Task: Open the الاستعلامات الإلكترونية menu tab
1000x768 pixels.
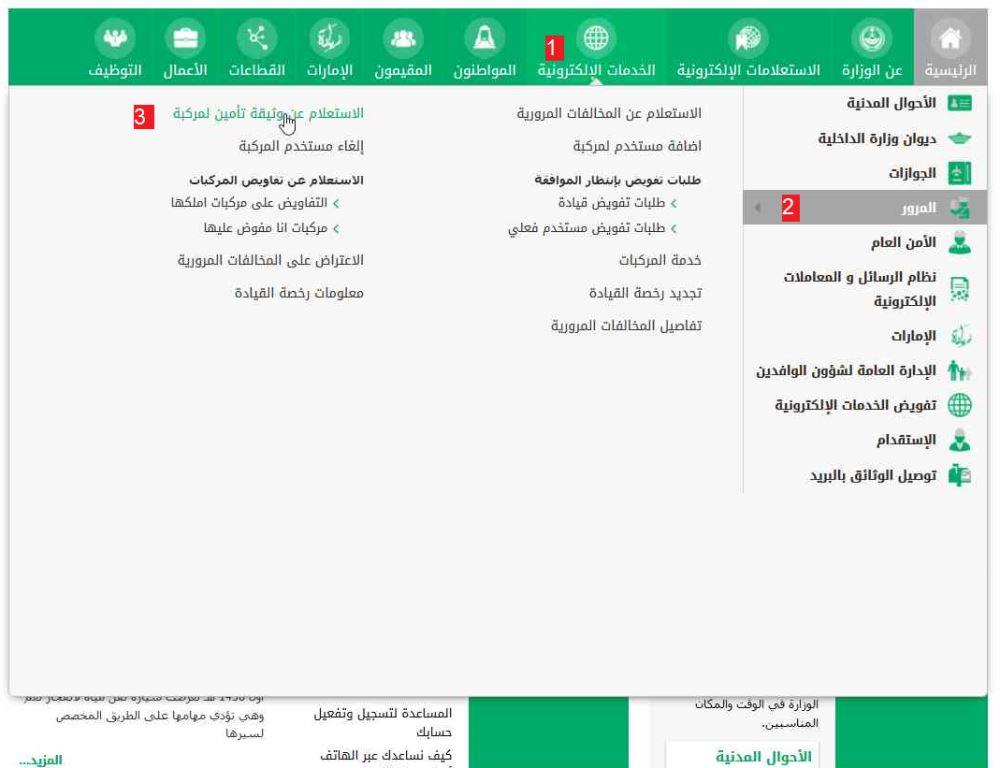Action: pos(749,72)
